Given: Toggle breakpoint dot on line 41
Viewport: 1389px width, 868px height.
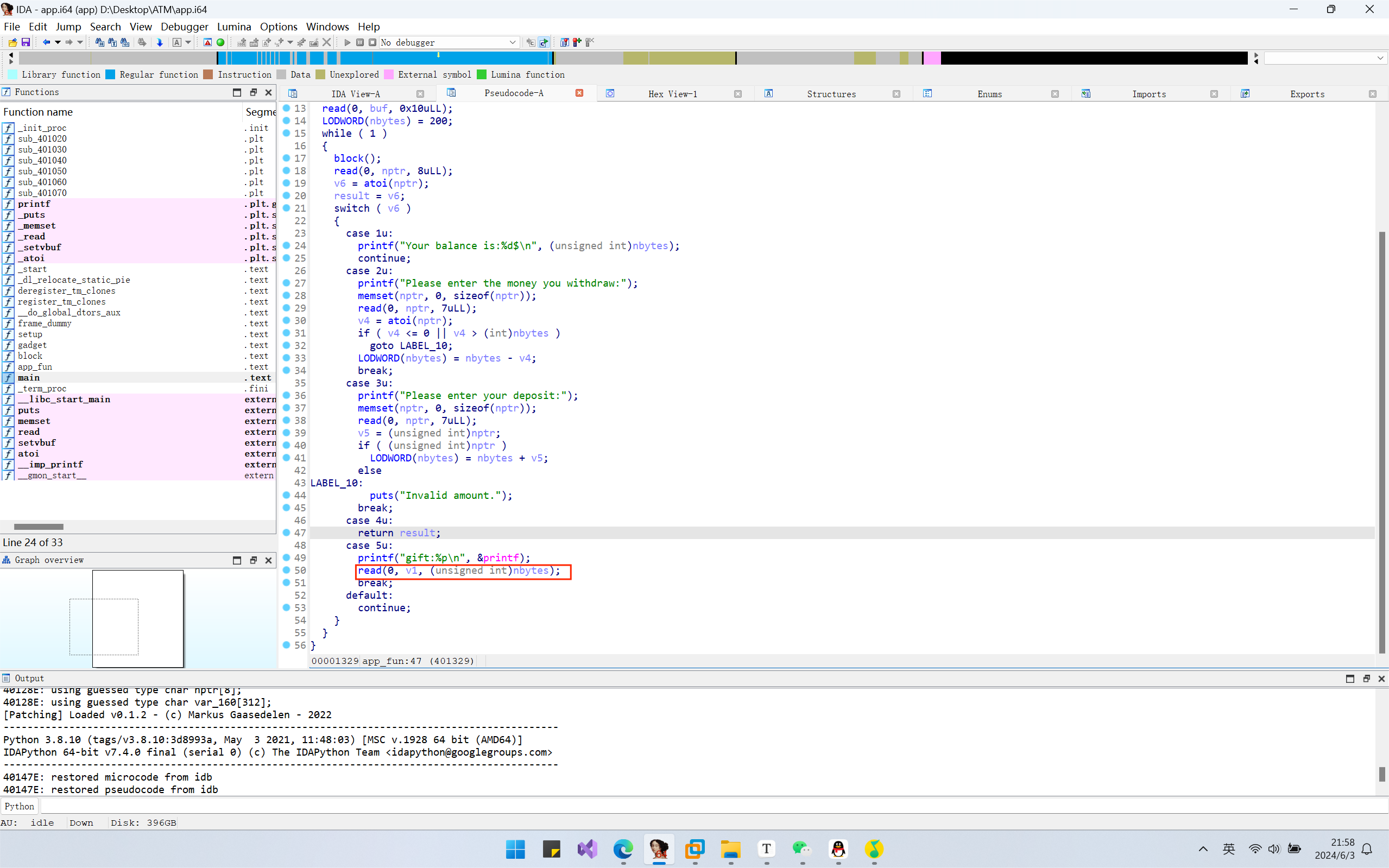Looking at the screenshot, I should (x=287, y=458).
